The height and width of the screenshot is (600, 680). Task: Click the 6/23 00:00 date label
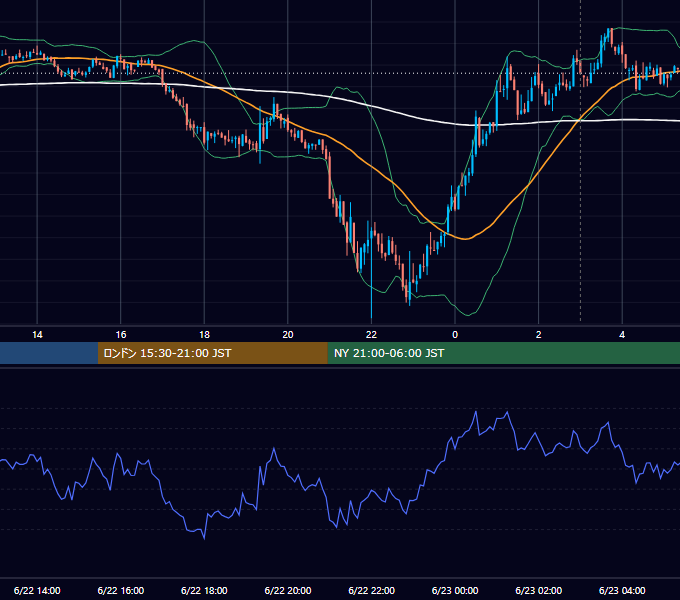click(455, 590)
